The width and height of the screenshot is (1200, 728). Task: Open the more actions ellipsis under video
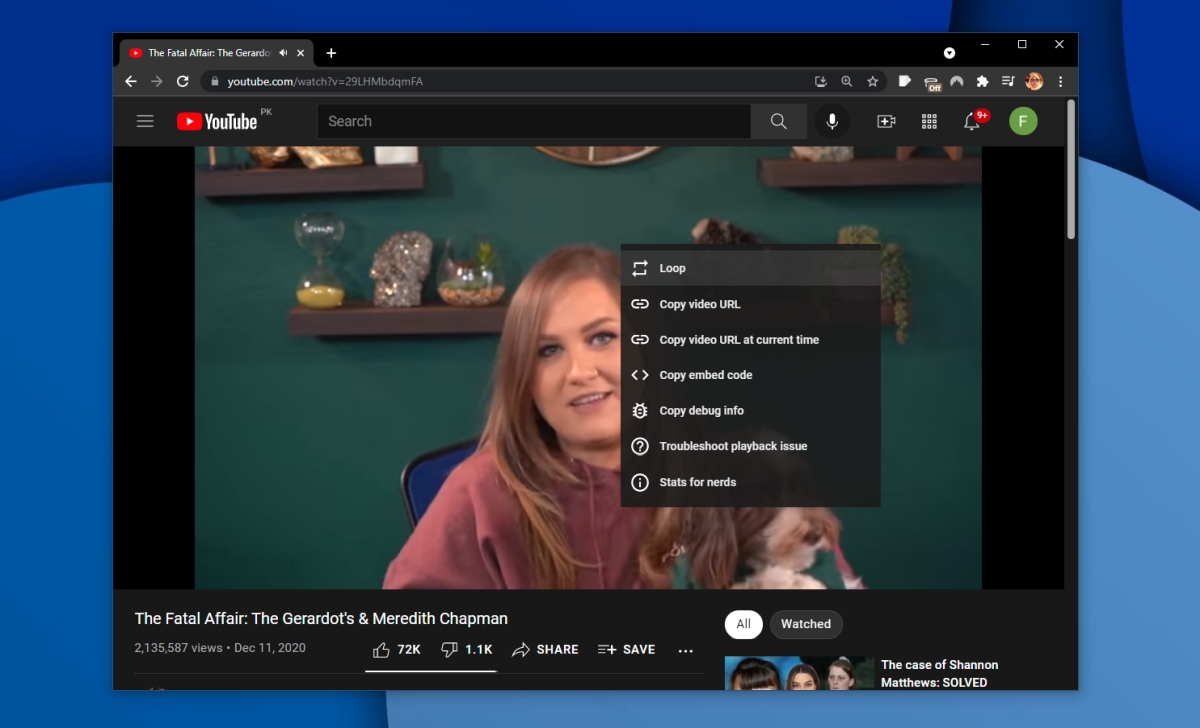[x=685, y=650]
